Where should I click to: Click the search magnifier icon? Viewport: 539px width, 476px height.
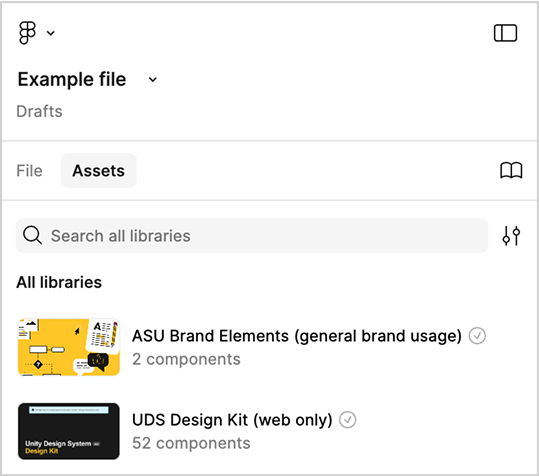click(x=32, y=235)
